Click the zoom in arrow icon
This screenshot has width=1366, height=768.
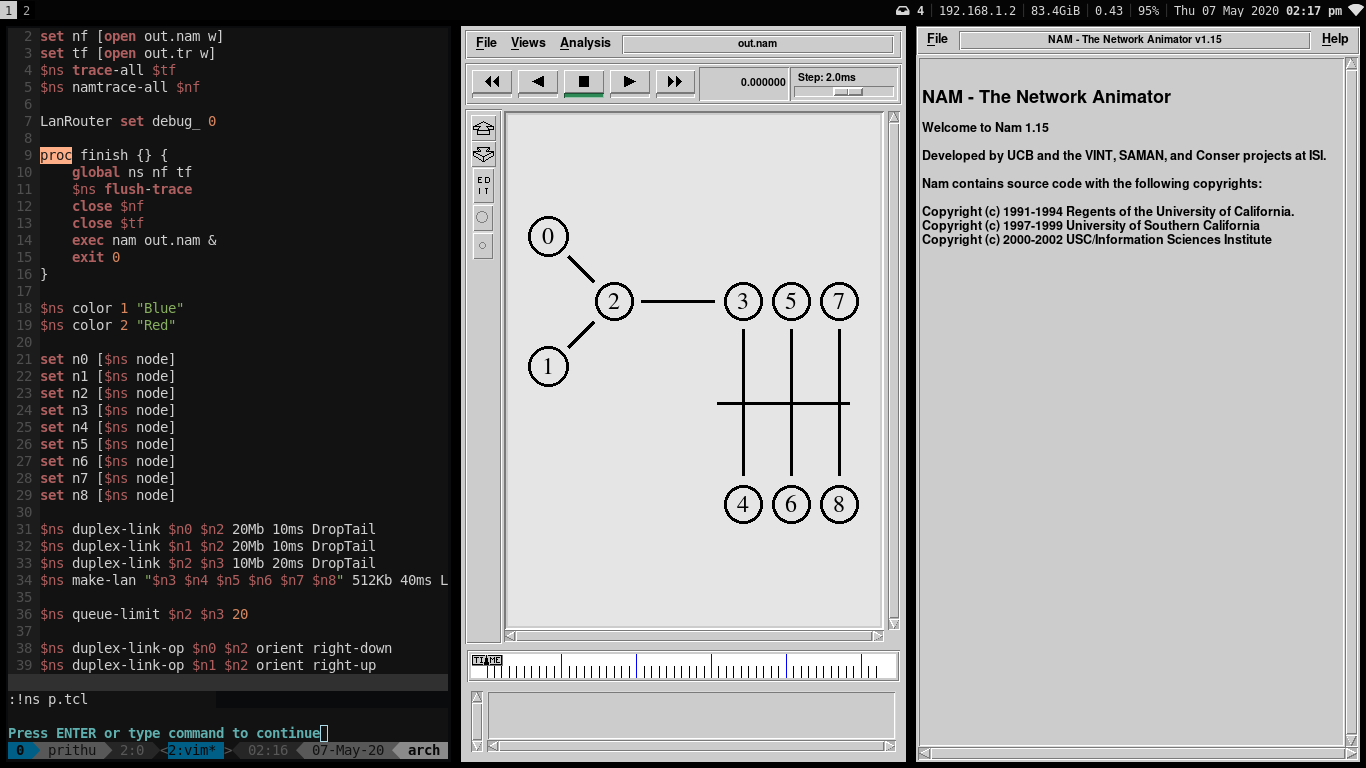[x=483, y=128]
